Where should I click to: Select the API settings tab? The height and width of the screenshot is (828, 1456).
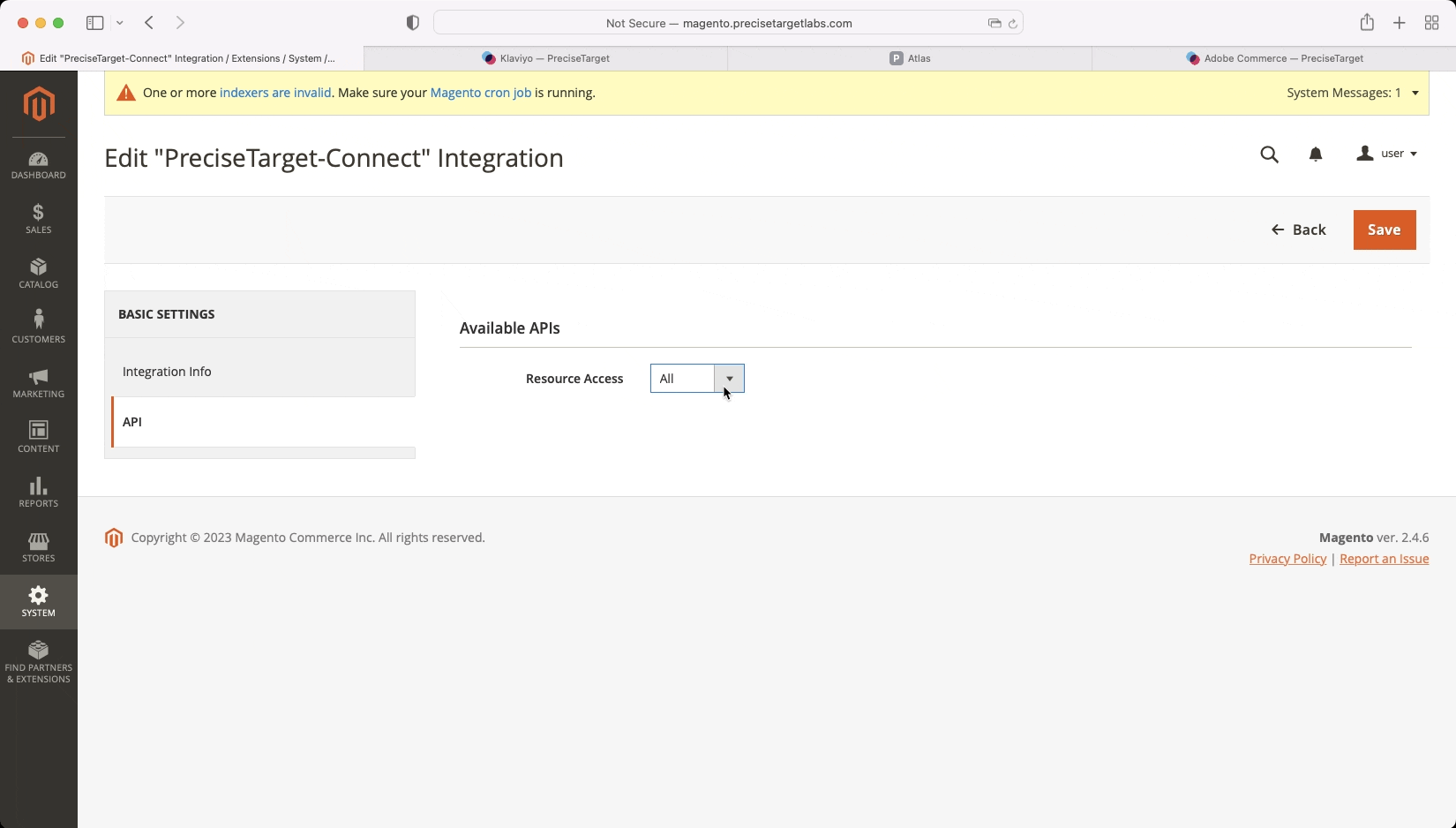pyautogui.click(x=264, y=422)
